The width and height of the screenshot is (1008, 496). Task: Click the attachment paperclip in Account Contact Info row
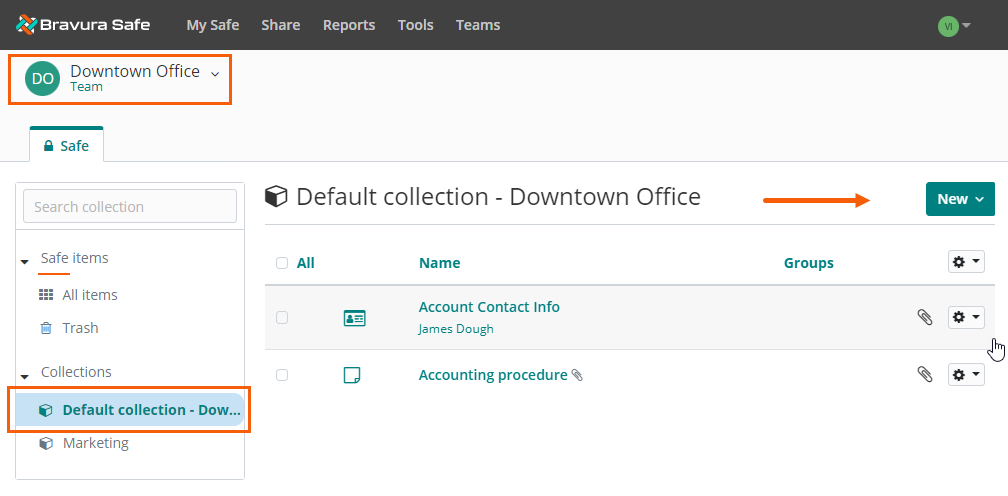pyautogui.click(x=925, y=317)
